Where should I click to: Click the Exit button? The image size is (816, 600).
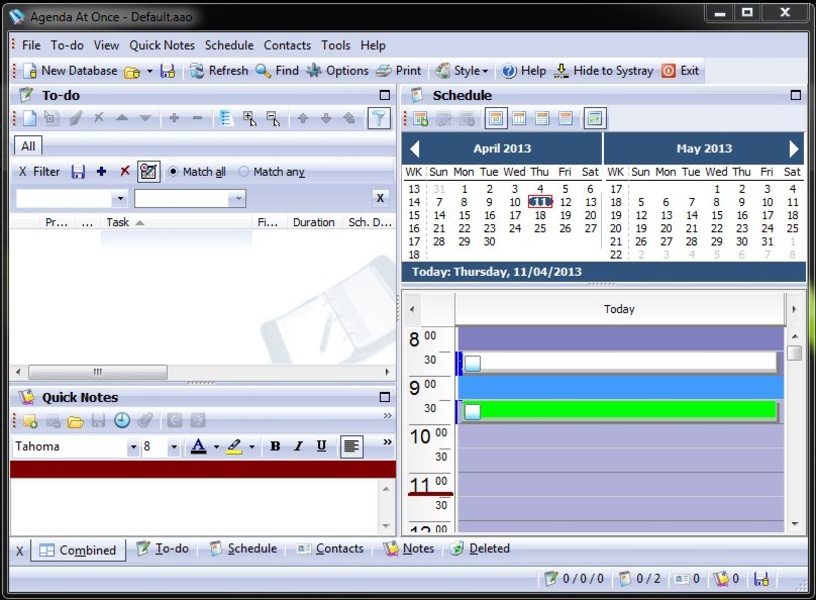click(x=681, y=71)
